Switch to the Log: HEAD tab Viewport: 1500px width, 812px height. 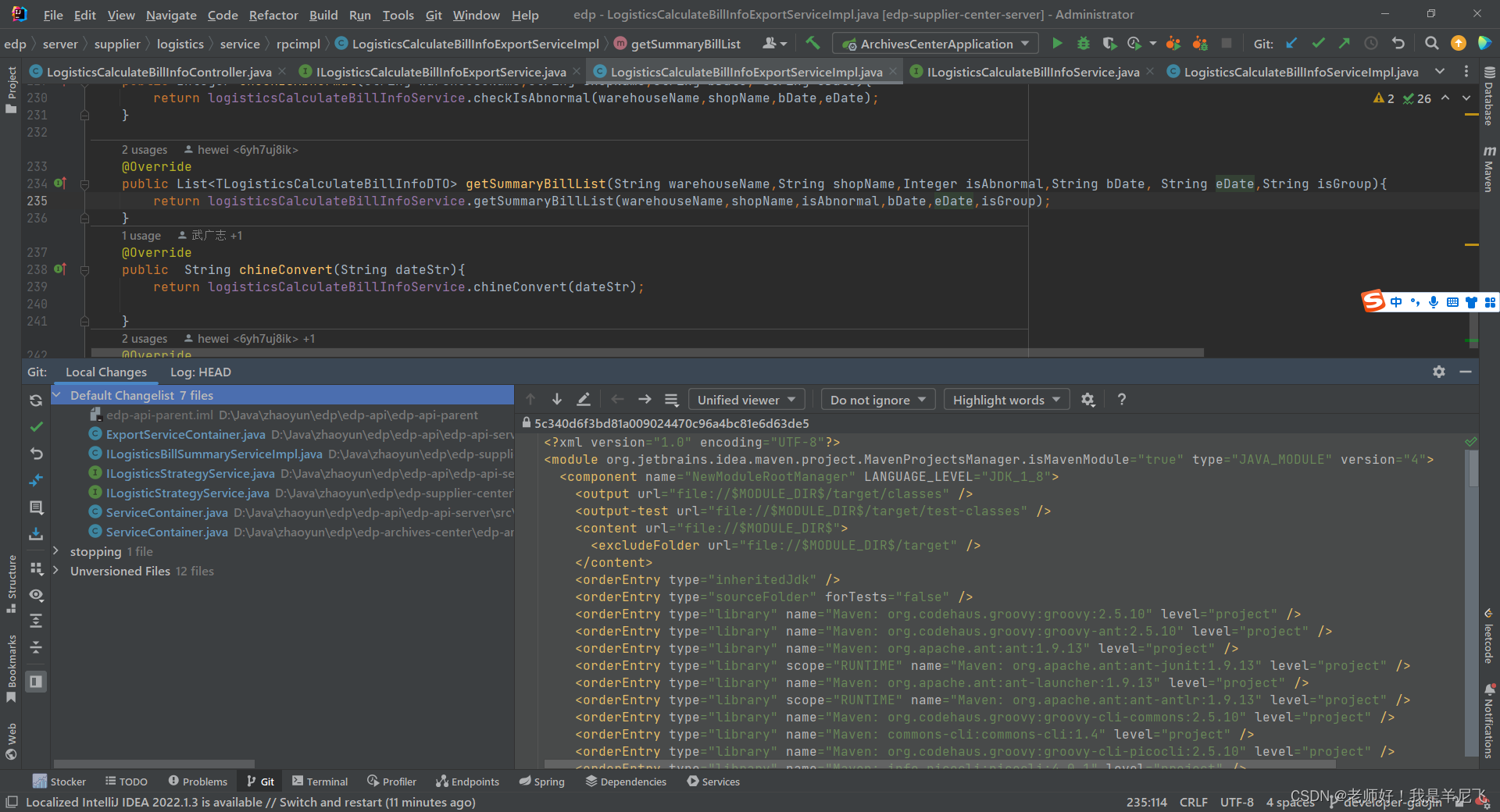[201, 372]
